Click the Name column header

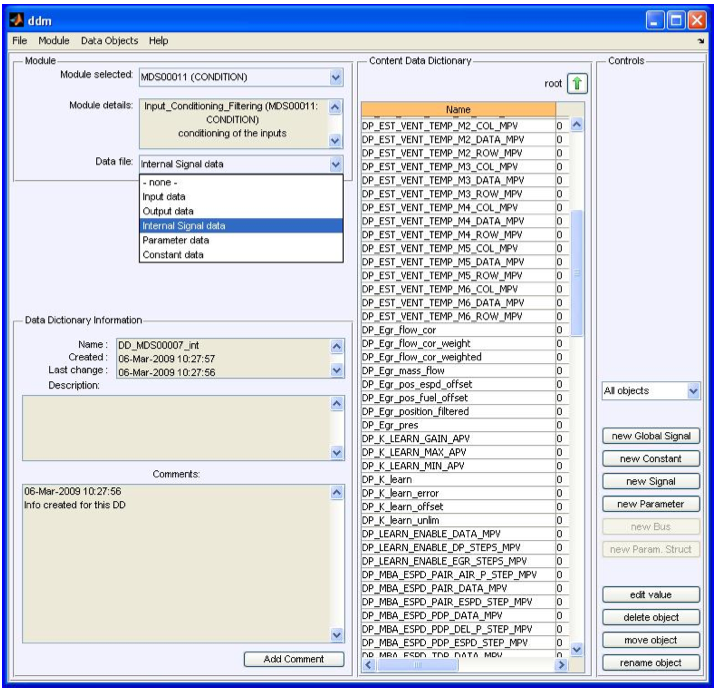pos(458,110)
